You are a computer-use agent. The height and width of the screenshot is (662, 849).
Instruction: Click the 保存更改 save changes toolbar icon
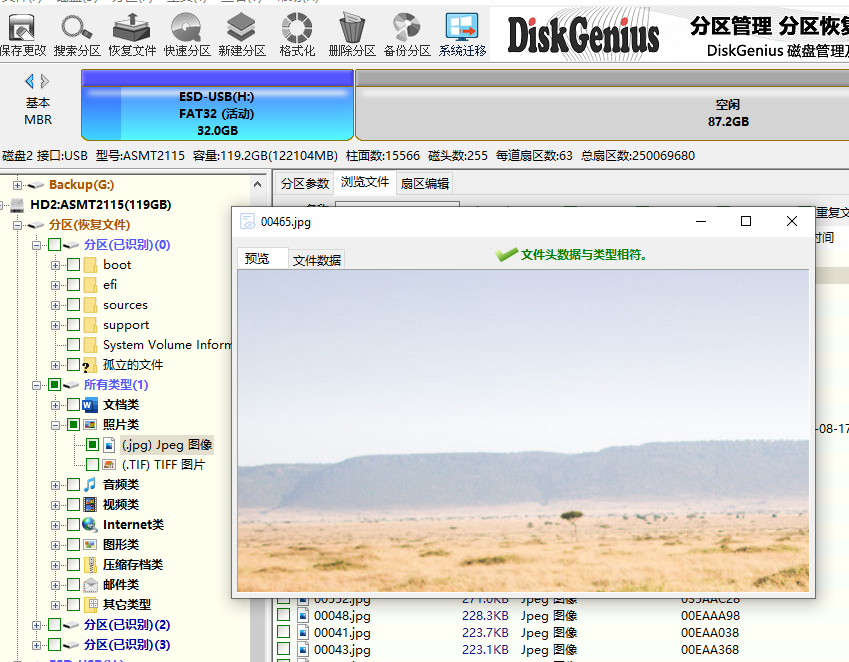pyautogui.click(x=23, y=35)
